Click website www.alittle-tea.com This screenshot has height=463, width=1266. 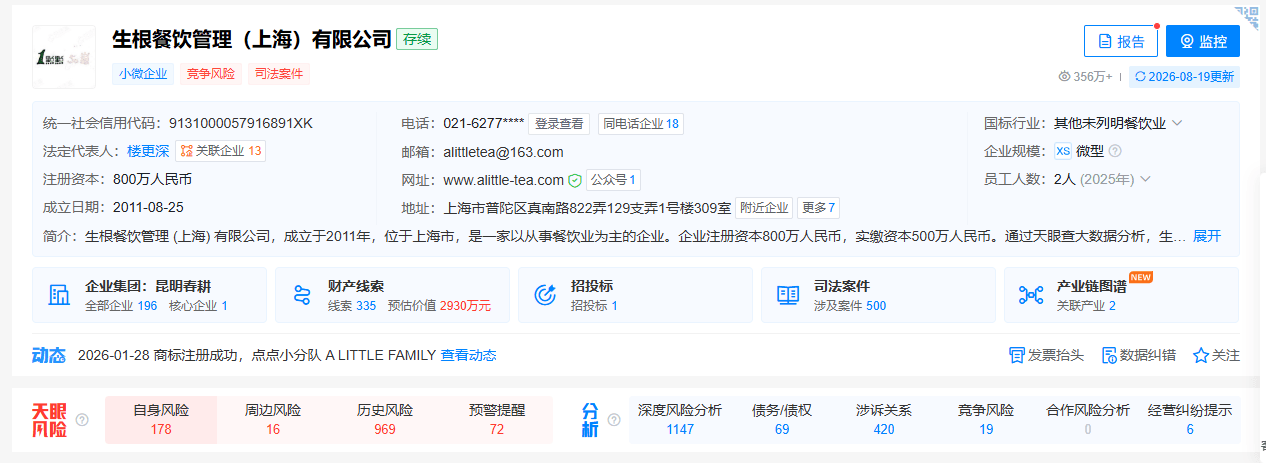pos(503,180)
